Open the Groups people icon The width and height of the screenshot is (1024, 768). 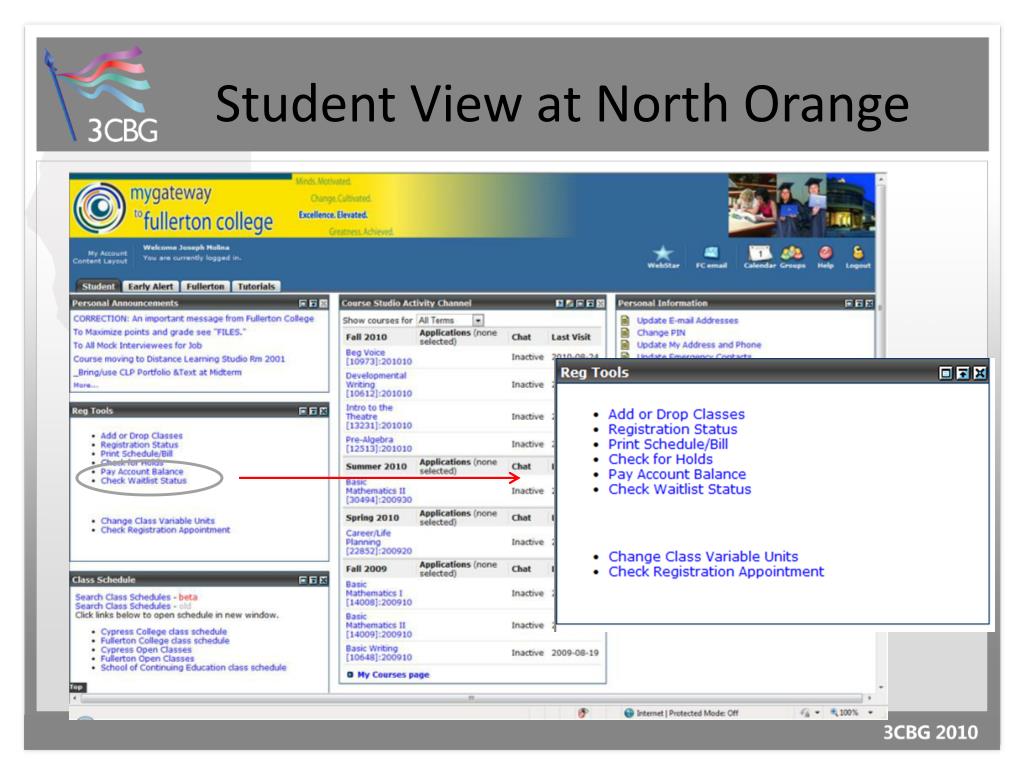792,253
